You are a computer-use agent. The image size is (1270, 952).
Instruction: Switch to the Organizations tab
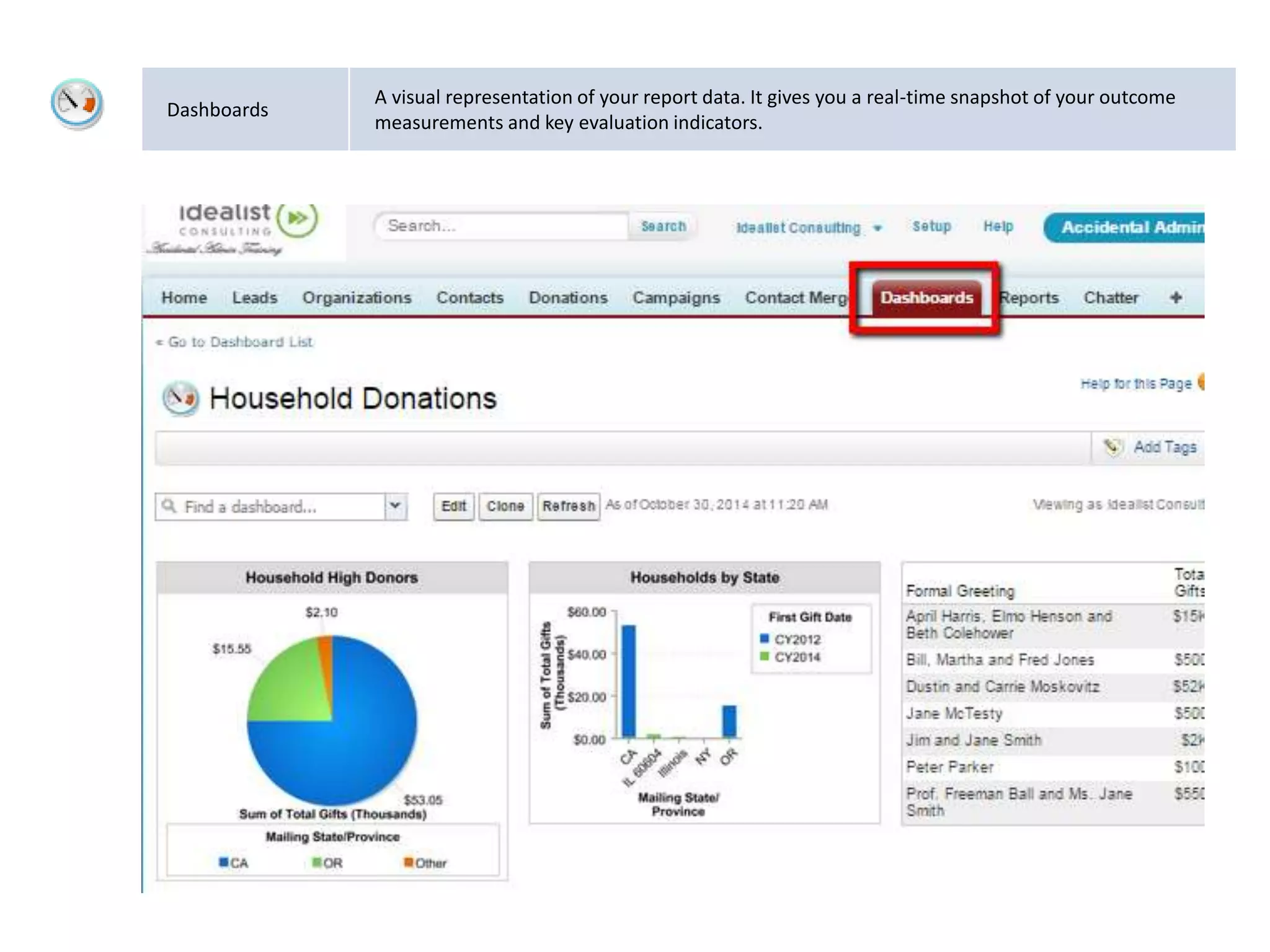click(357, 297)
